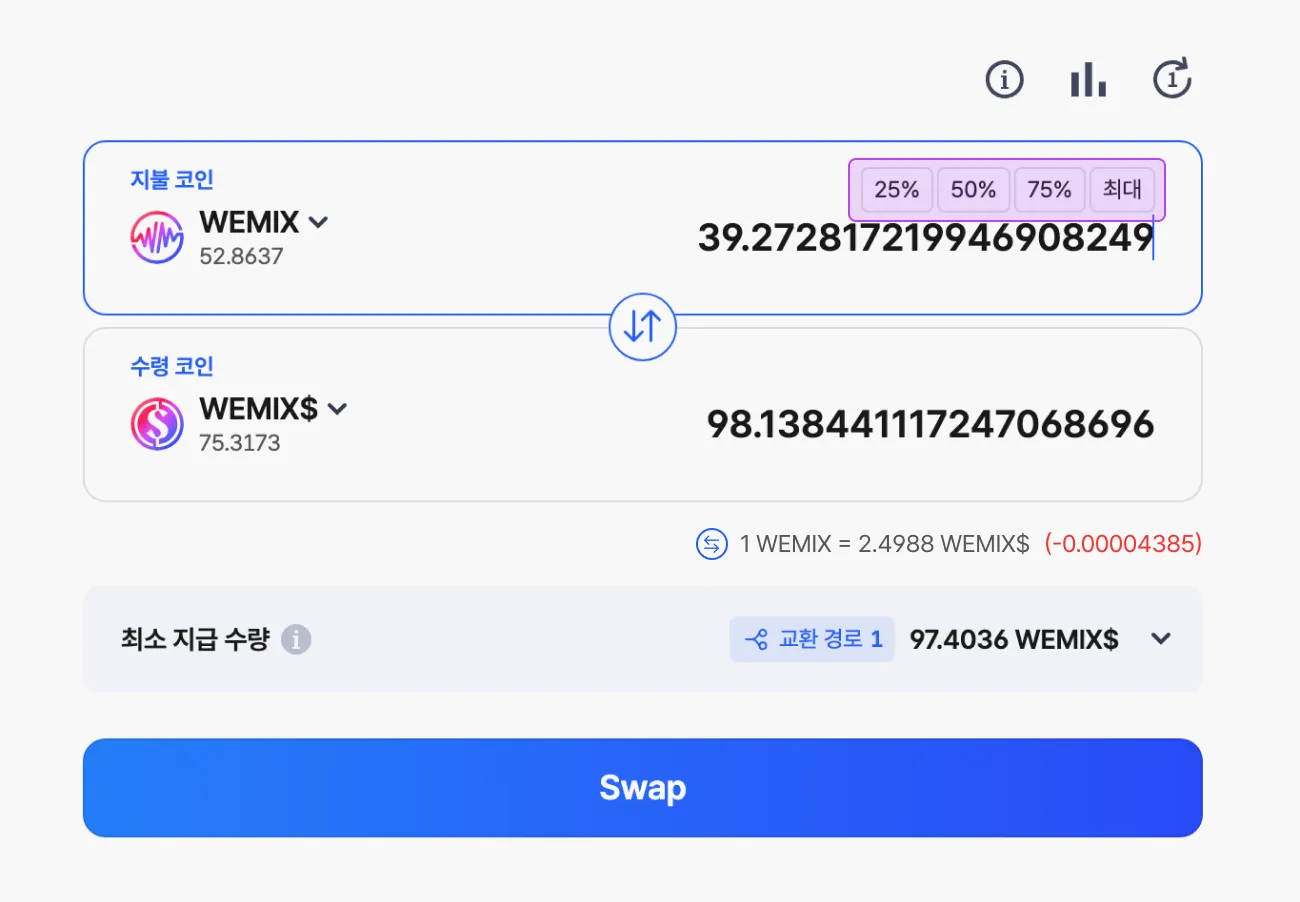
Task: Click the 교환 경로 1 route badge
Action: 812,639
